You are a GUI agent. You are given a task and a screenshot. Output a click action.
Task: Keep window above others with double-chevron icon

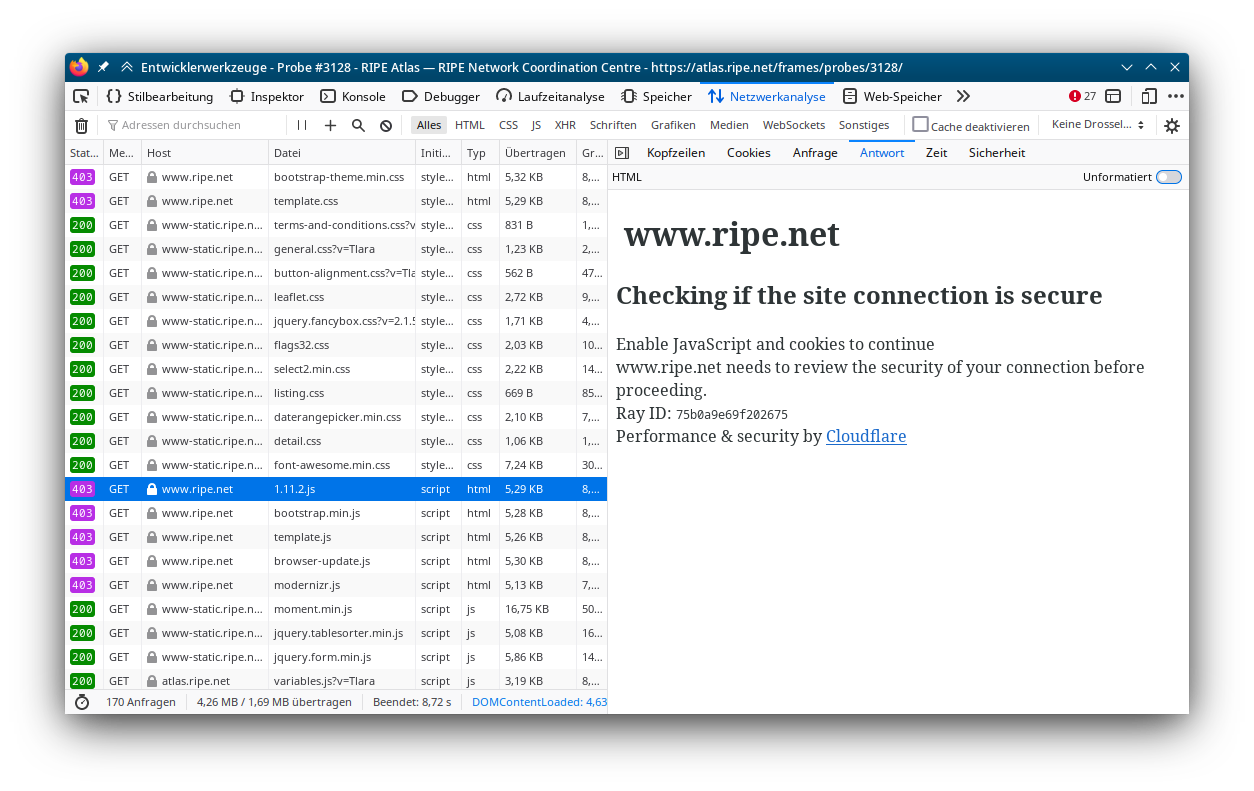point(127,67)
